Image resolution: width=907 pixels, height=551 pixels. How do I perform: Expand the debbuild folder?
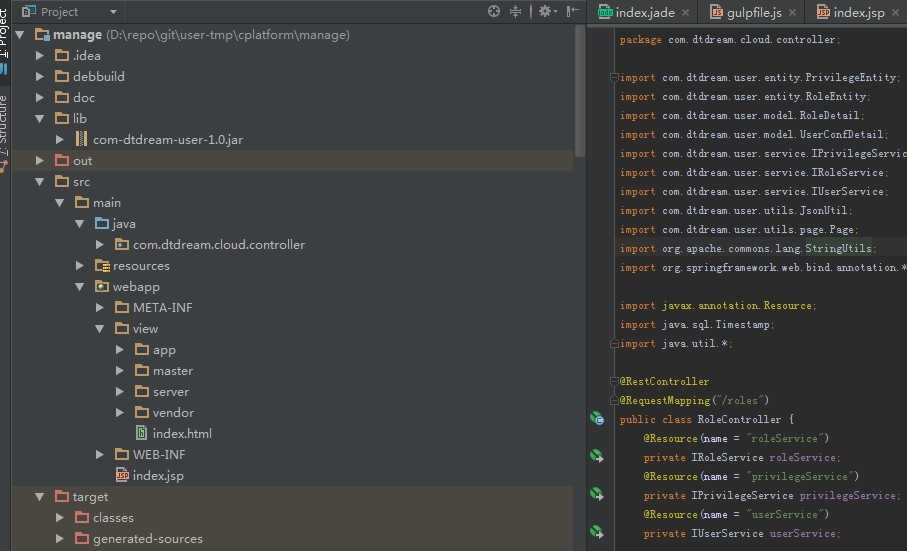[39, 76]
